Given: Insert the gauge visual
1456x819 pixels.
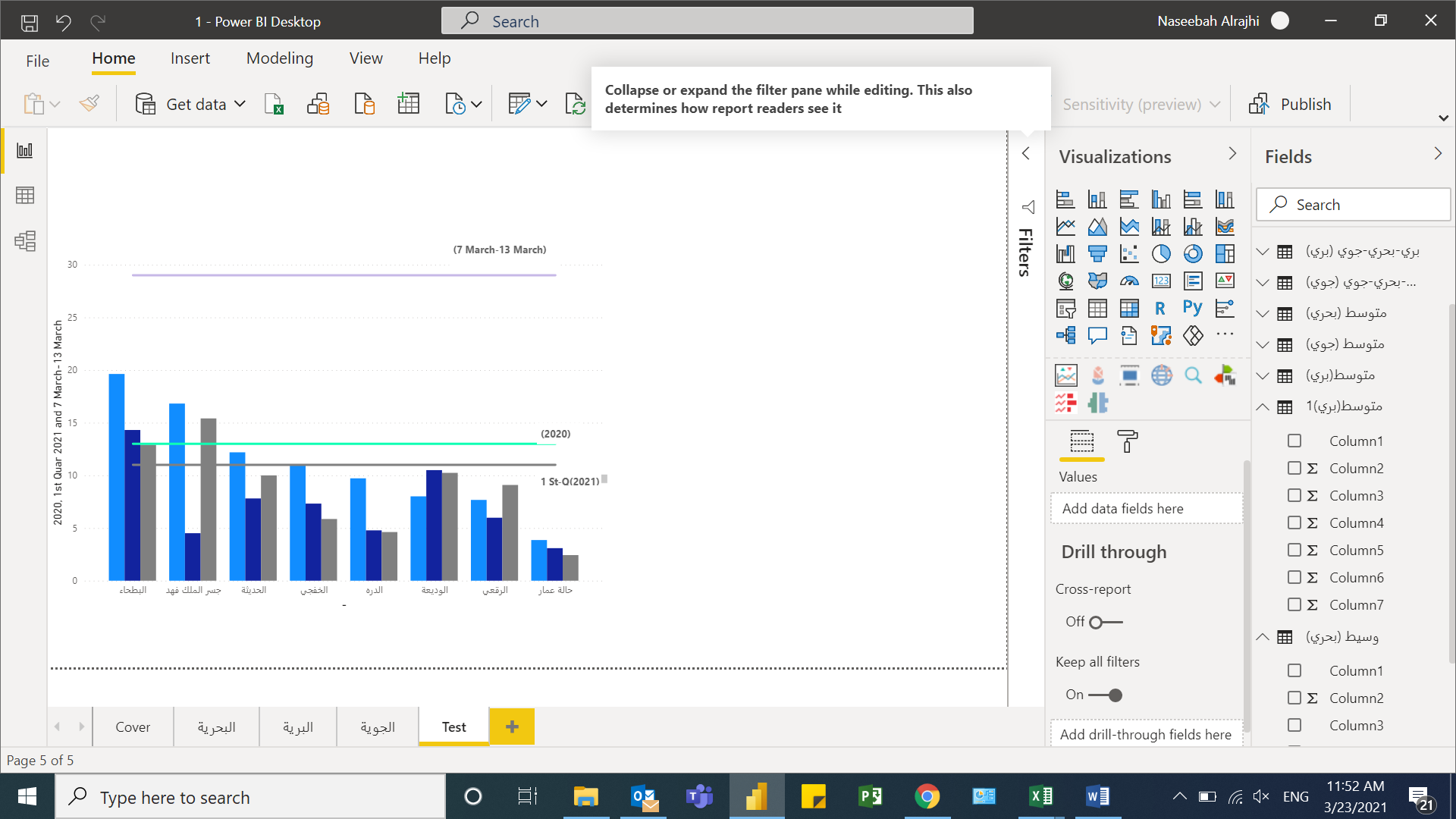Looking at the screenshot, I should (x=1129, y=281).
